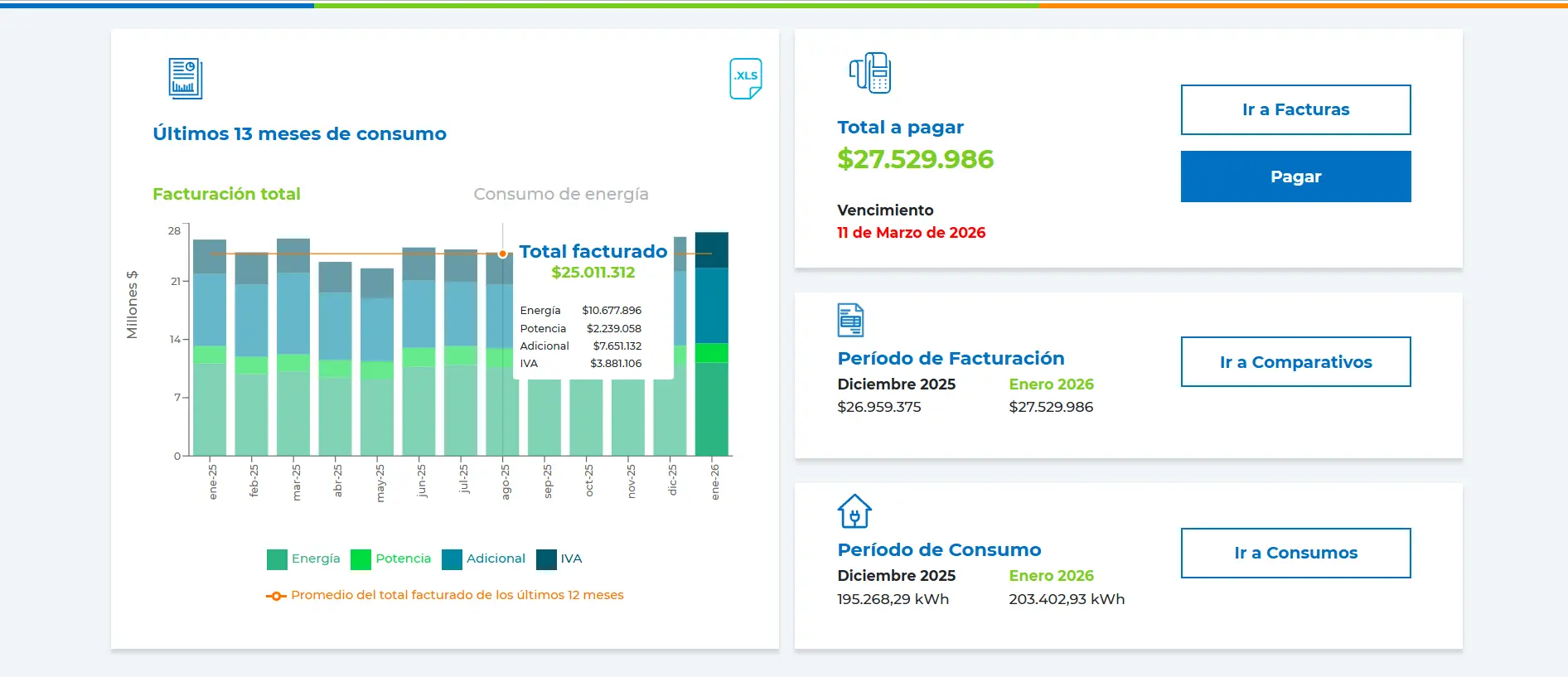The image size is (1568, 677).
Task: Click the payment terminal icon
Action: pos(870,73)
